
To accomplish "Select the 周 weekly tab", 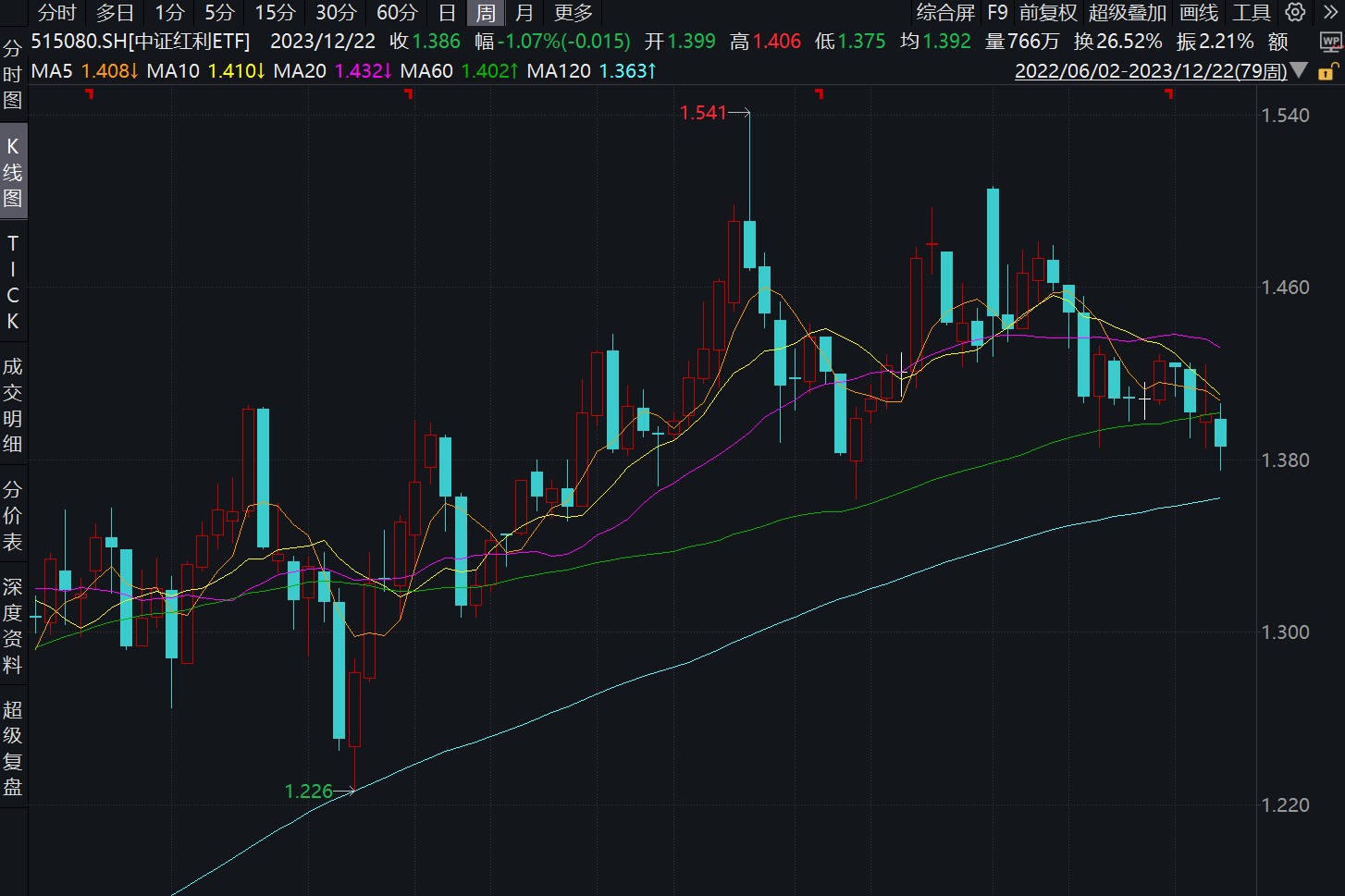I will pyautogui.click(x=486, y=13).
